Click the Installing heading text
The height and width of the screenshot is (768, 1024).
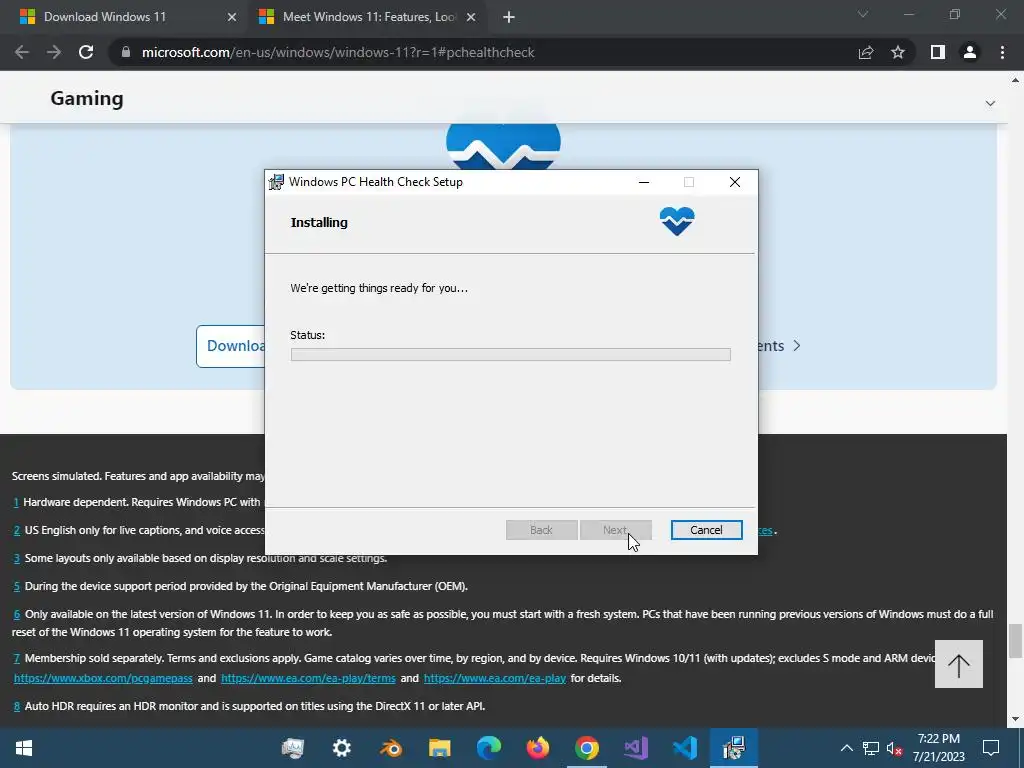[x=319, y=223]
